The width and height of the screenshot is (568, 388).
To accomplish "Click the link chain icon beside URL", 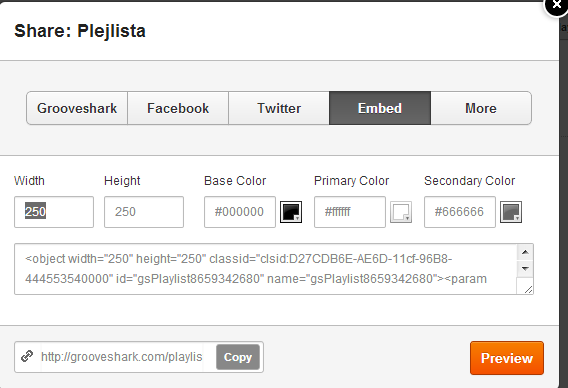I will click(27, 356).
